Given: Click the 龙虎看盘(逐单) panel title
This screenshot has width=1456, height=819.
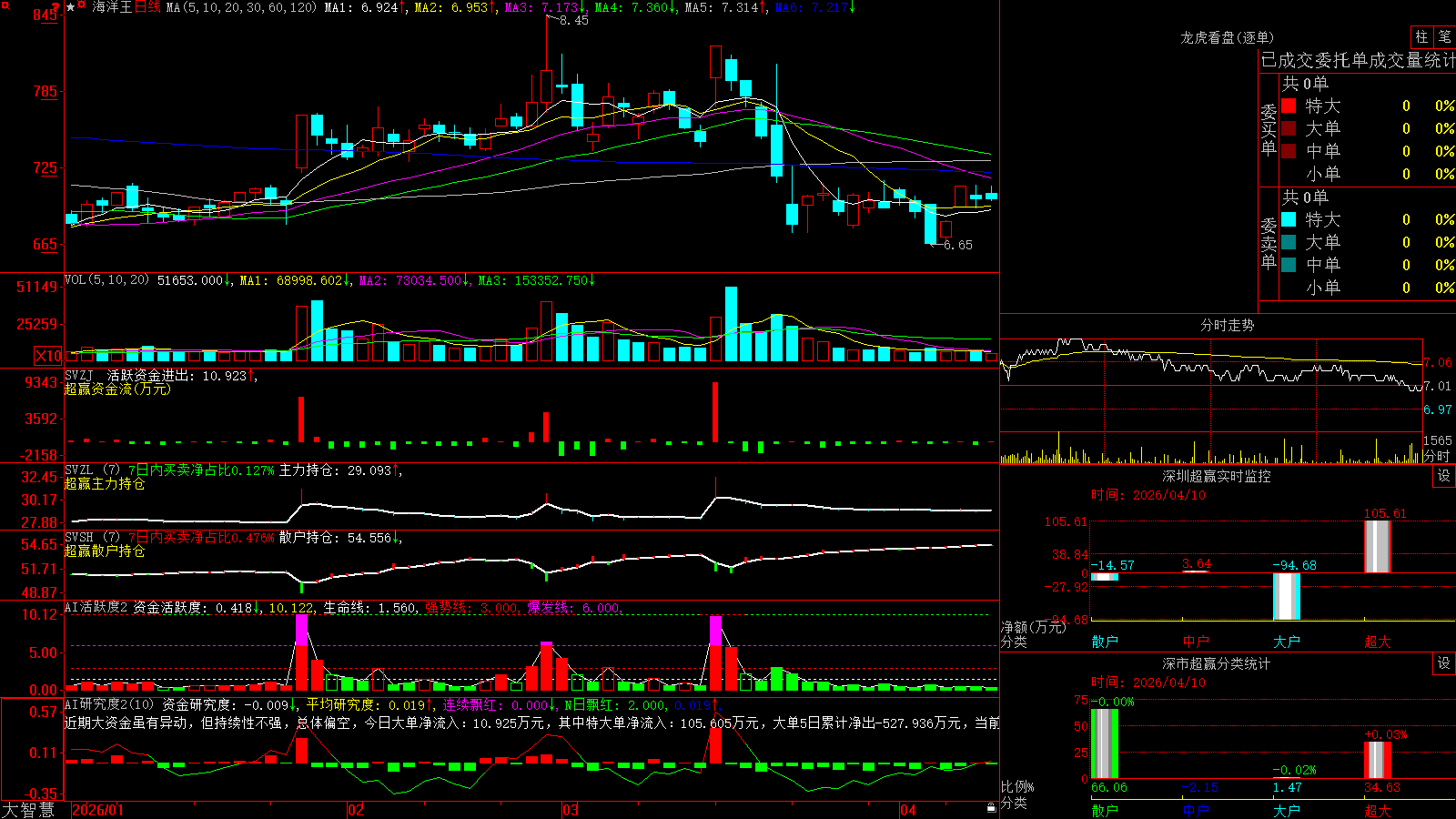Looking at the screenshot, I should coord(1227,37).
